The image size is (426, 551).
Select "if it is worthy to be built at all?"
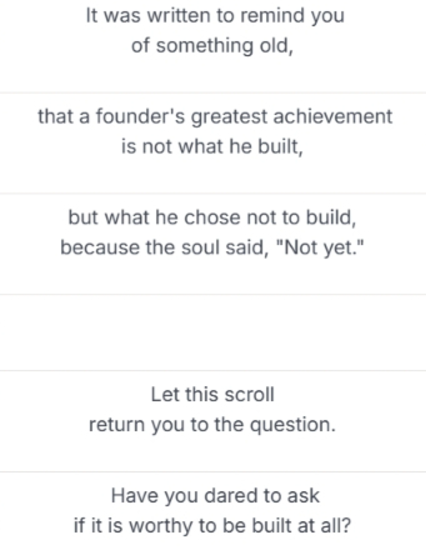point(212,526)
